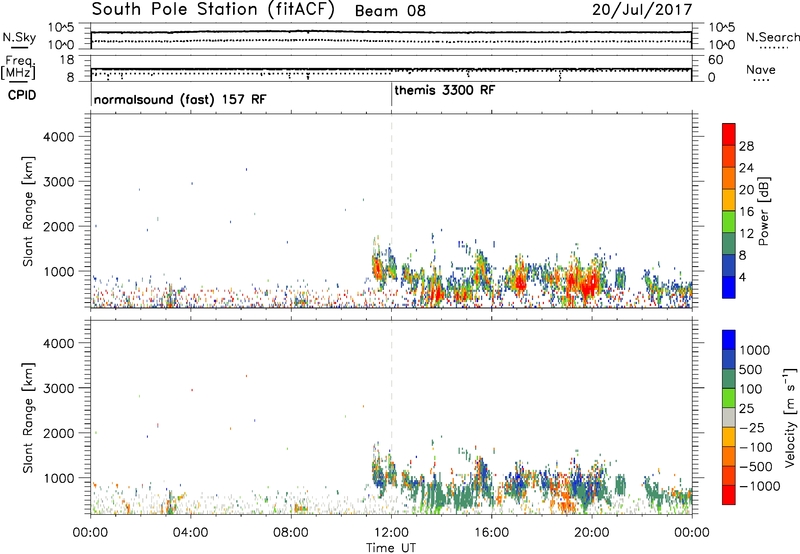The image size is (800, 554).
Task: Click the date '20/Jul/2017'
Action: [642, 10]
